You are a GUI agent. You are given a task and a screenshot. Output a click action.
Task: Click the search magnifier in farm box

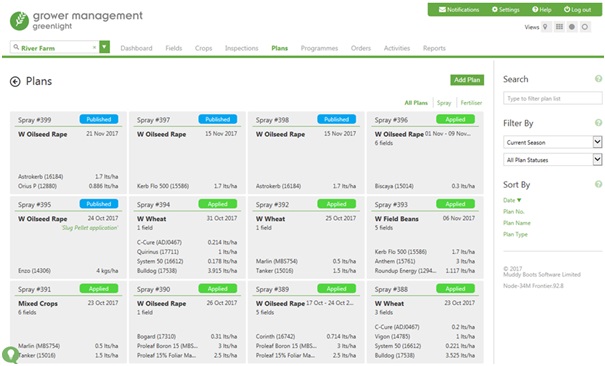tap(16, 47)
